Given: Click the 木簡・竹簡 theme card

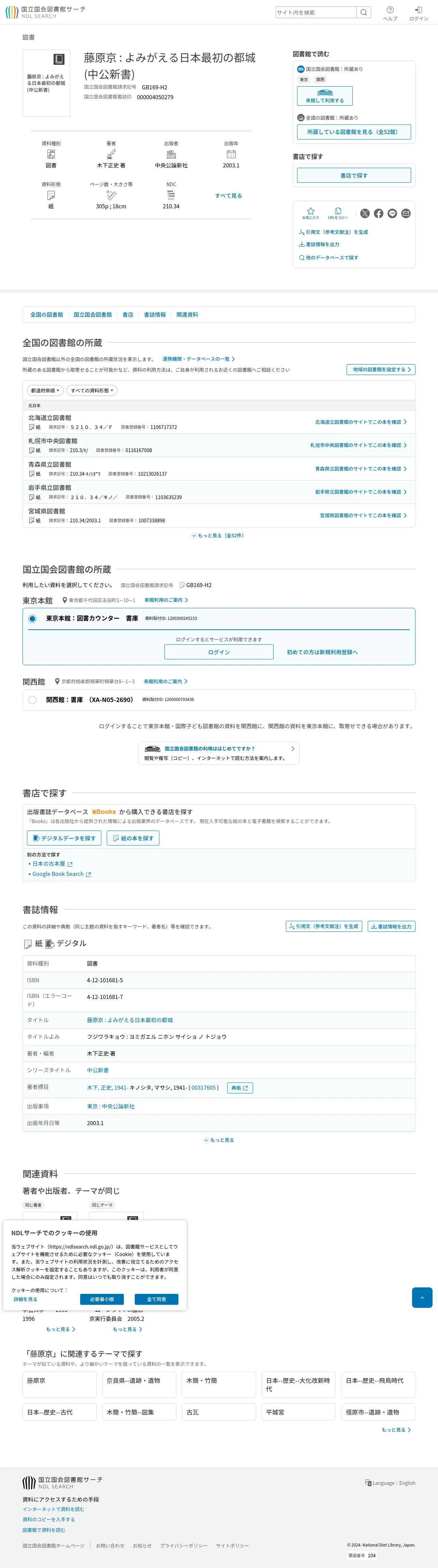Looking at the screenshot, I should coord(219,1385).
